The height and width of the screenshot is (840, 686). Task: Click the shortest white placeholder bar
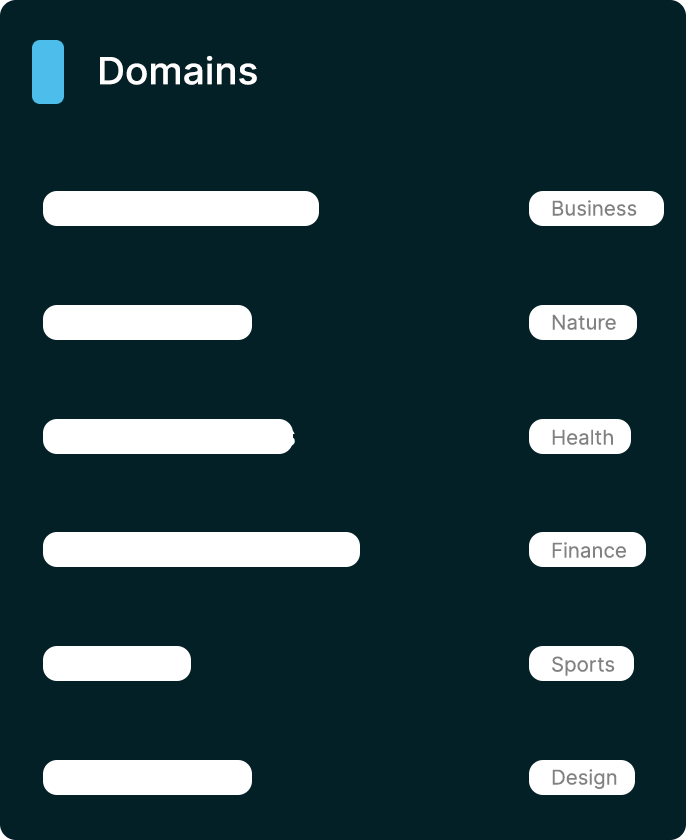click(117, 664)
